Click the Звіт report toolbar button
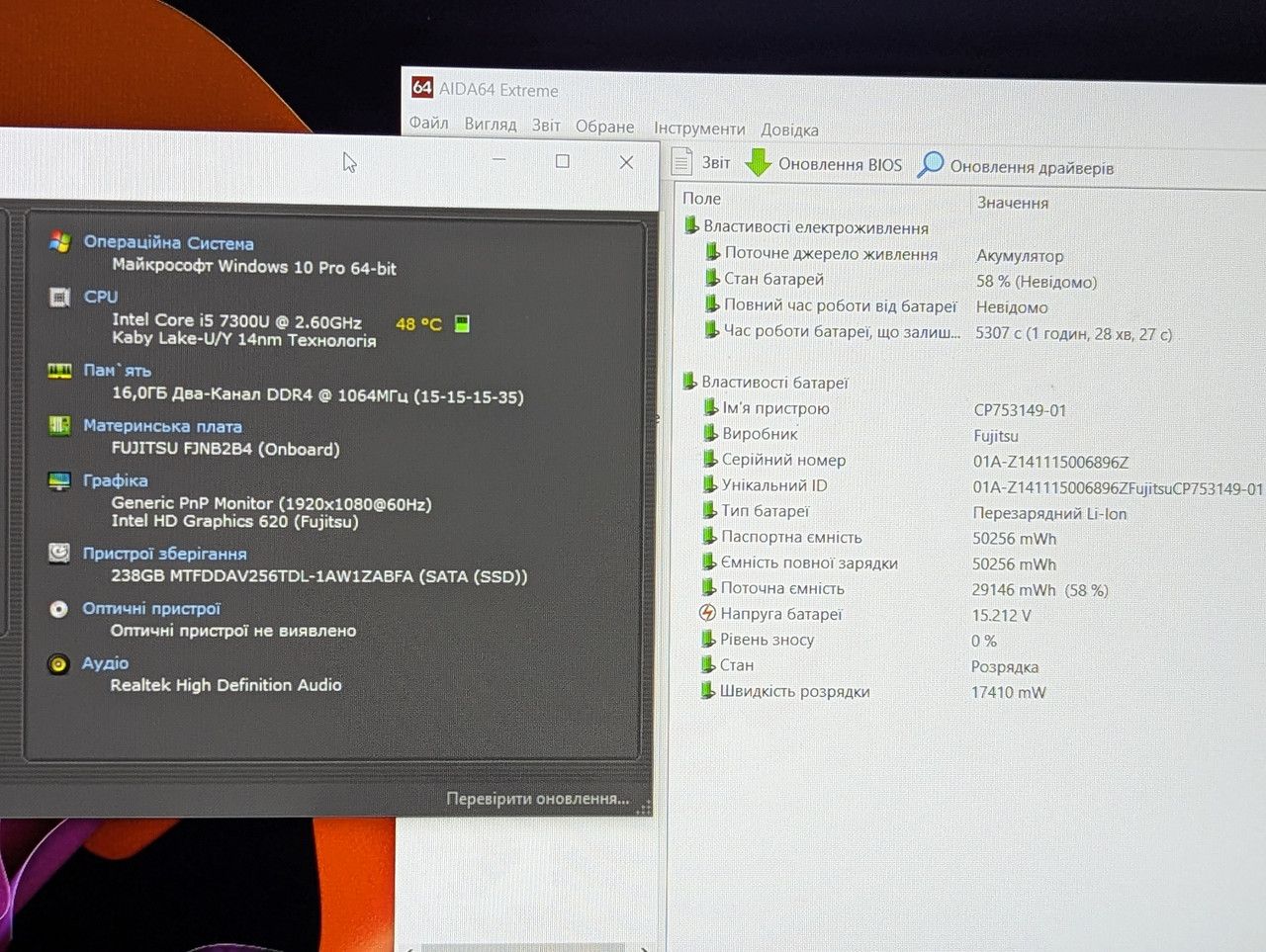Screen dimensions: 1266x952 [701, 162]
